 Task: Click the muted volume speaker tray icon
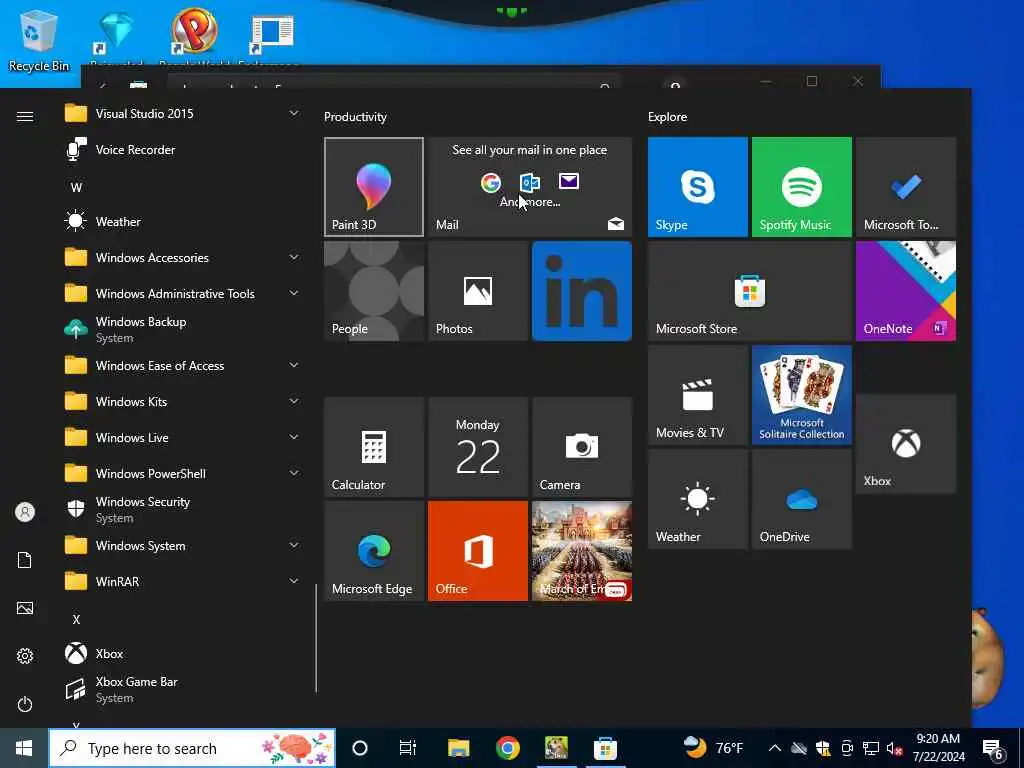[894, 748]
